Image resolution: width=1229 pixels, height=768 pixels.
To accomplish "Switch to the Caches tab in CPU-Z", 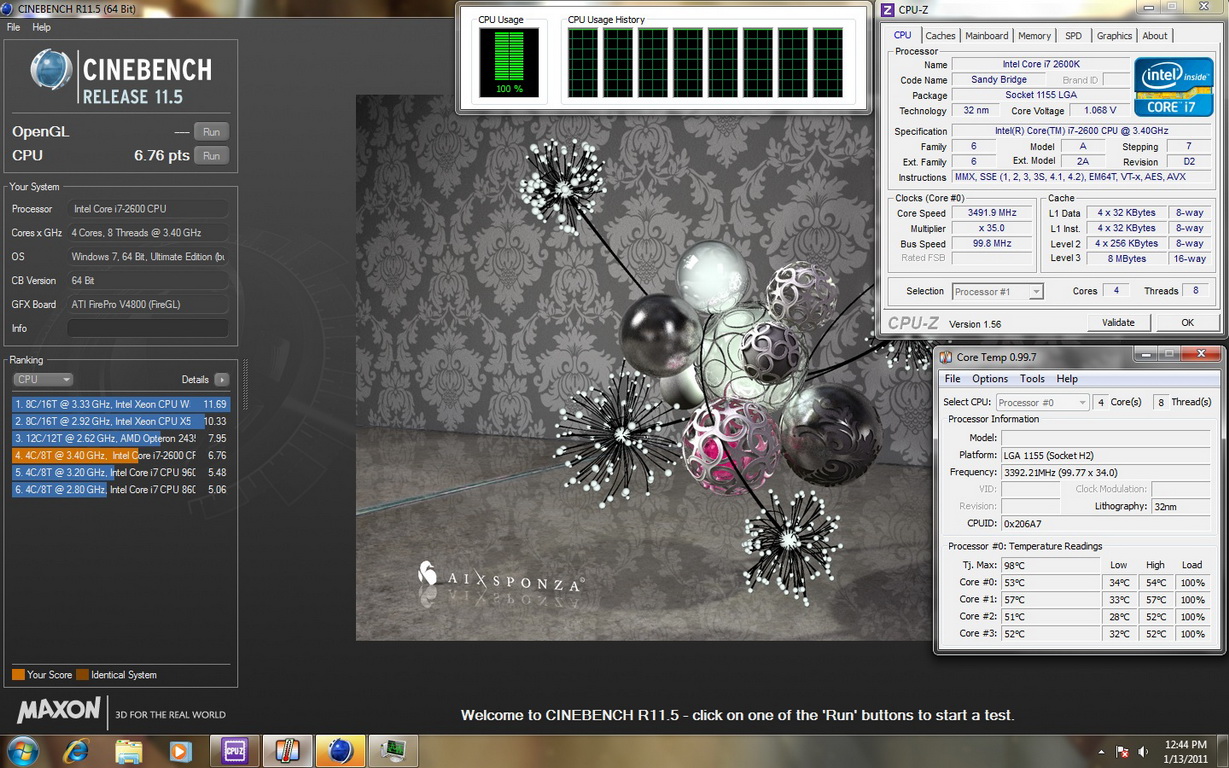I will pyautogui.click(x=940, y=36).
